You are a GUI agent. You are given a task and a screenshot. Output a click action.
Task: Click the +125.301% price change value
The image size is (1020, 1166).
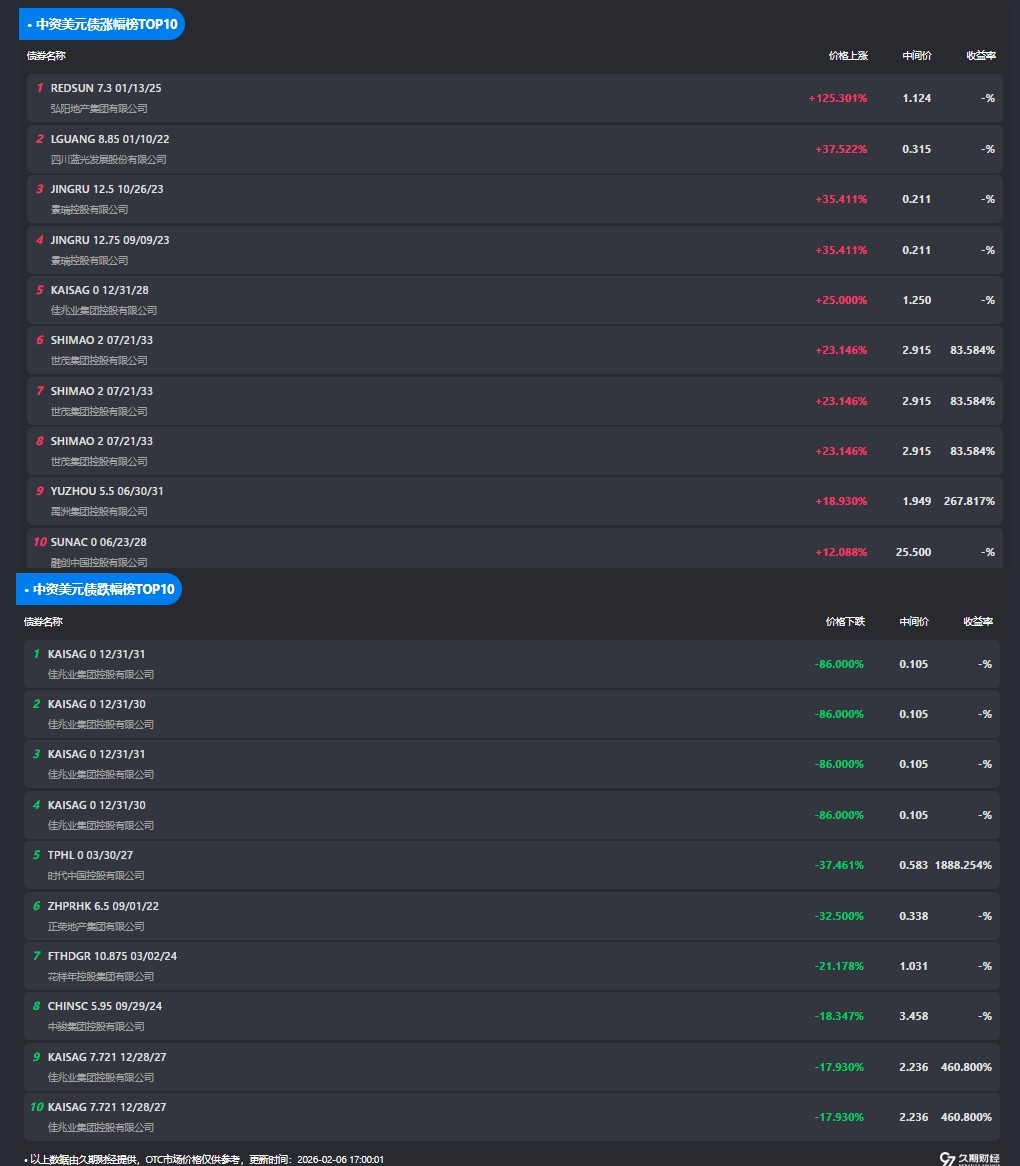(837, 98)
